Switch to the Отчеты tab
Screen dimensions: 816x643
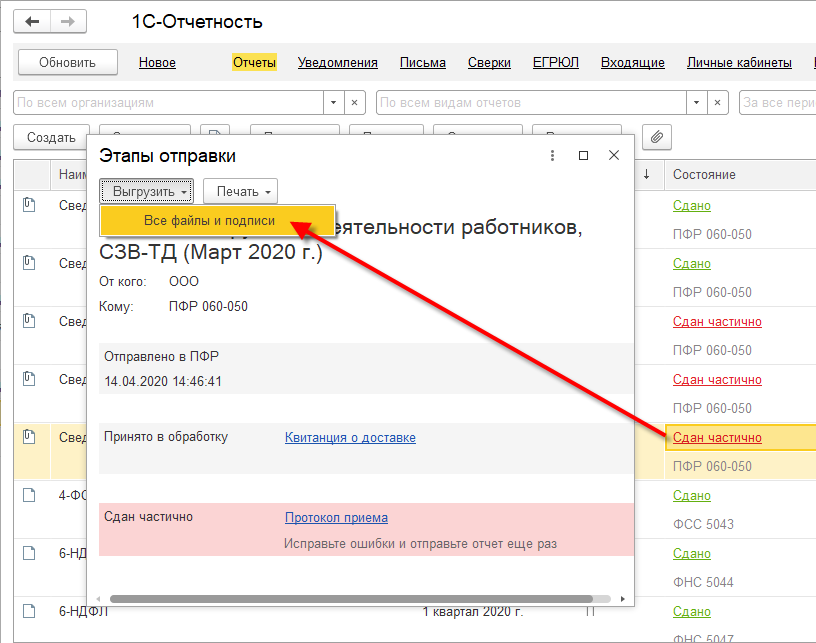click(254, 62)
